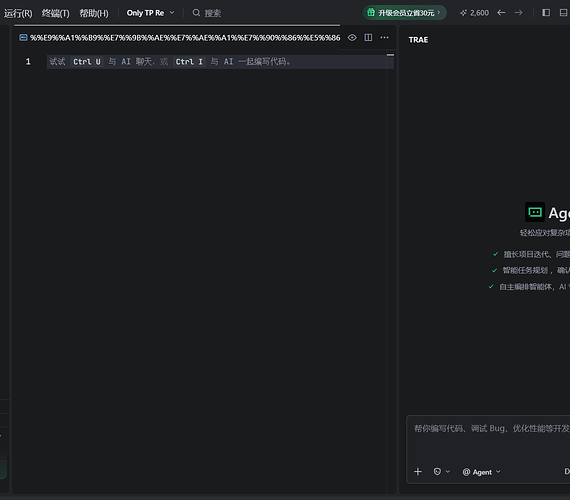This screenshot has height=500, width=570.
Task: Open the @ Agent selector dropdown
Action: [481, 472]
